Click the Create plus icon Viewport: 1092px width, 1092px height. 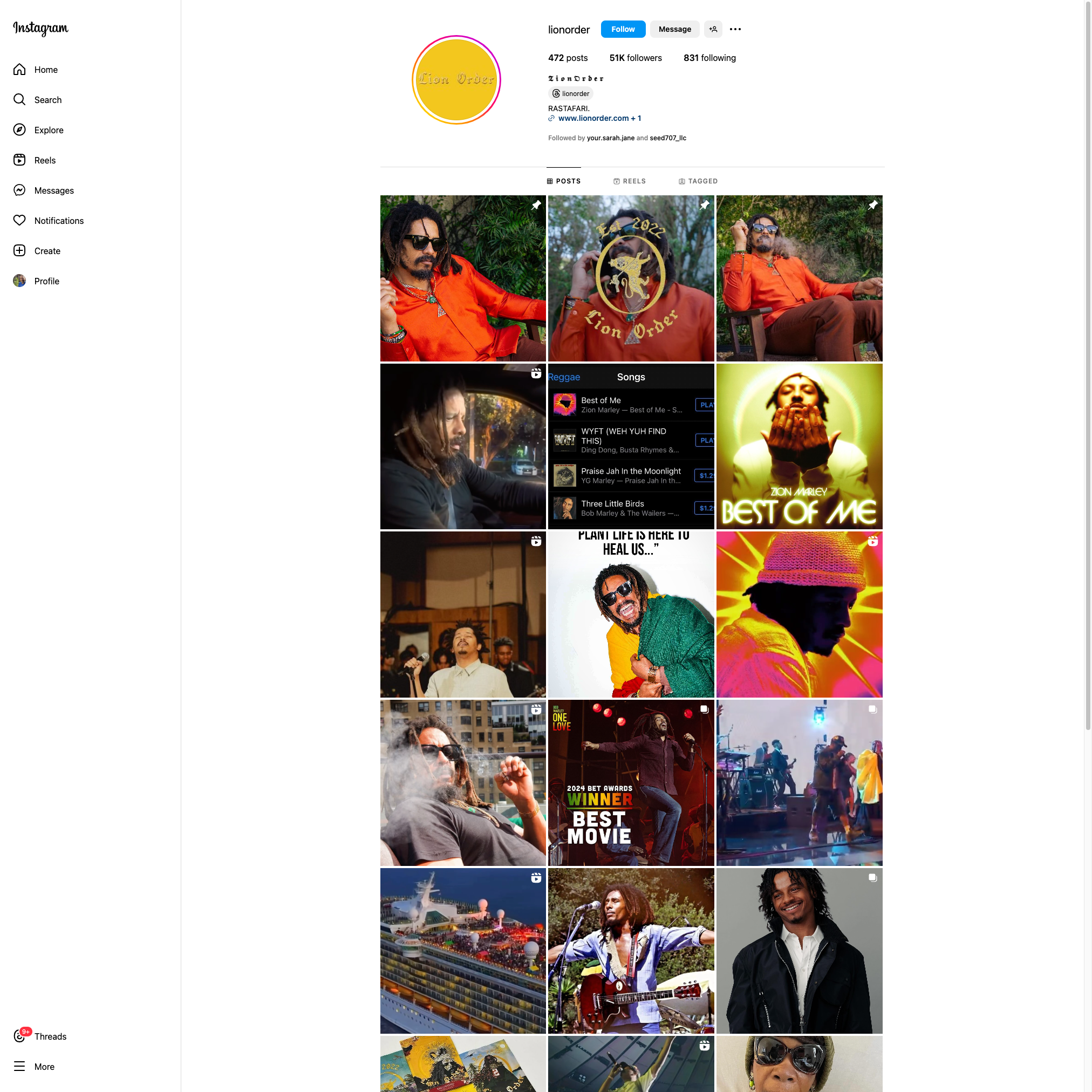[x=19, y=251]
